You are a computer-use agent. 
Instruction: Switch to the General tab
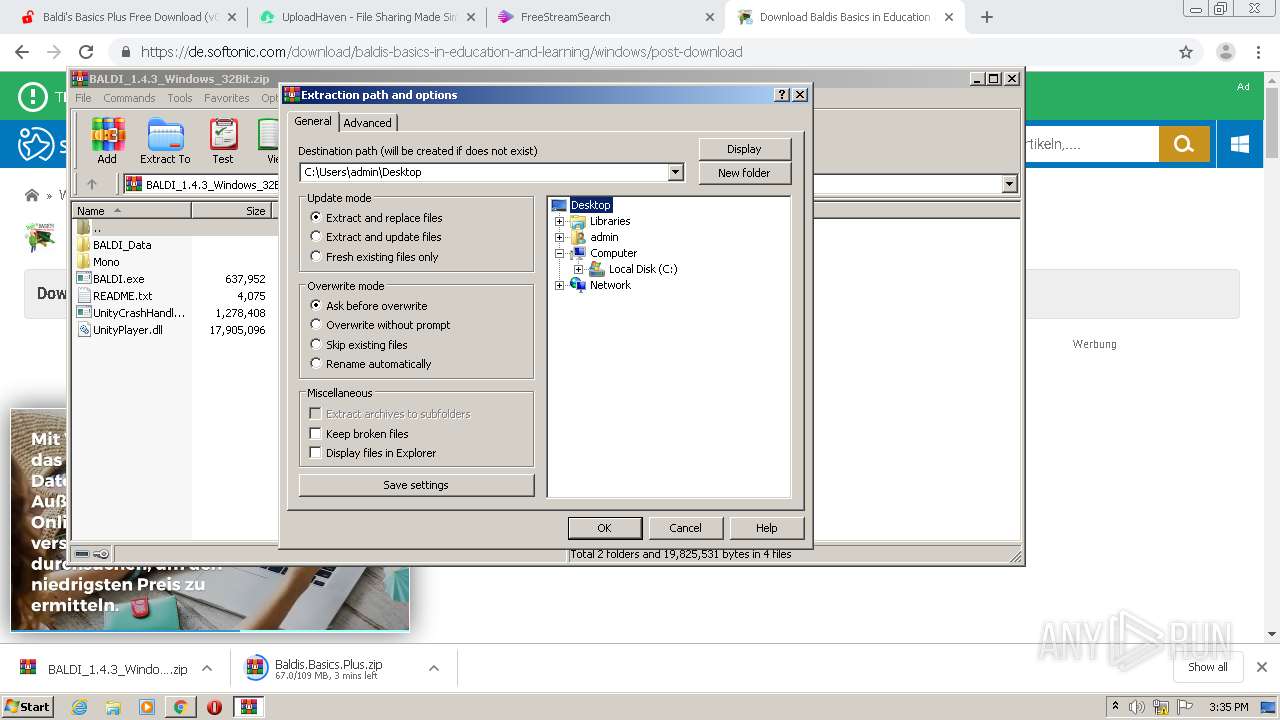point(313,121)
